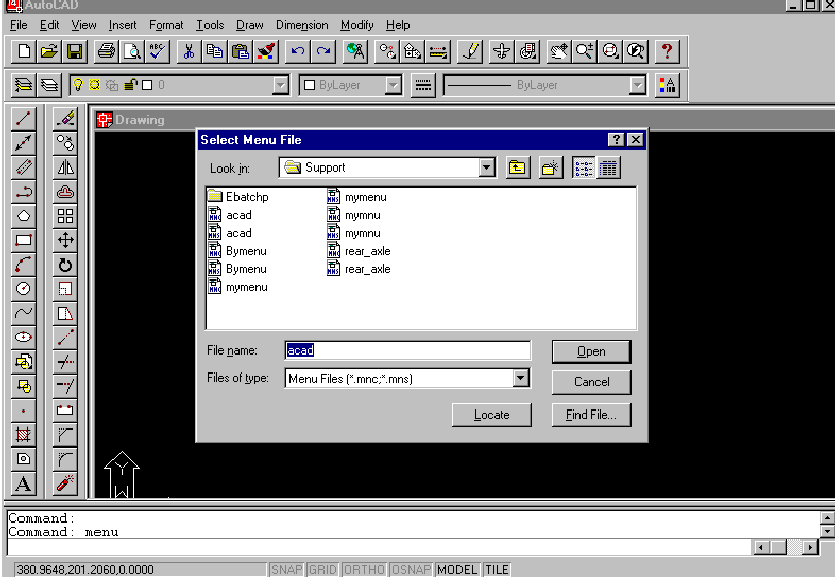Open the View menu

coord(84,25)
